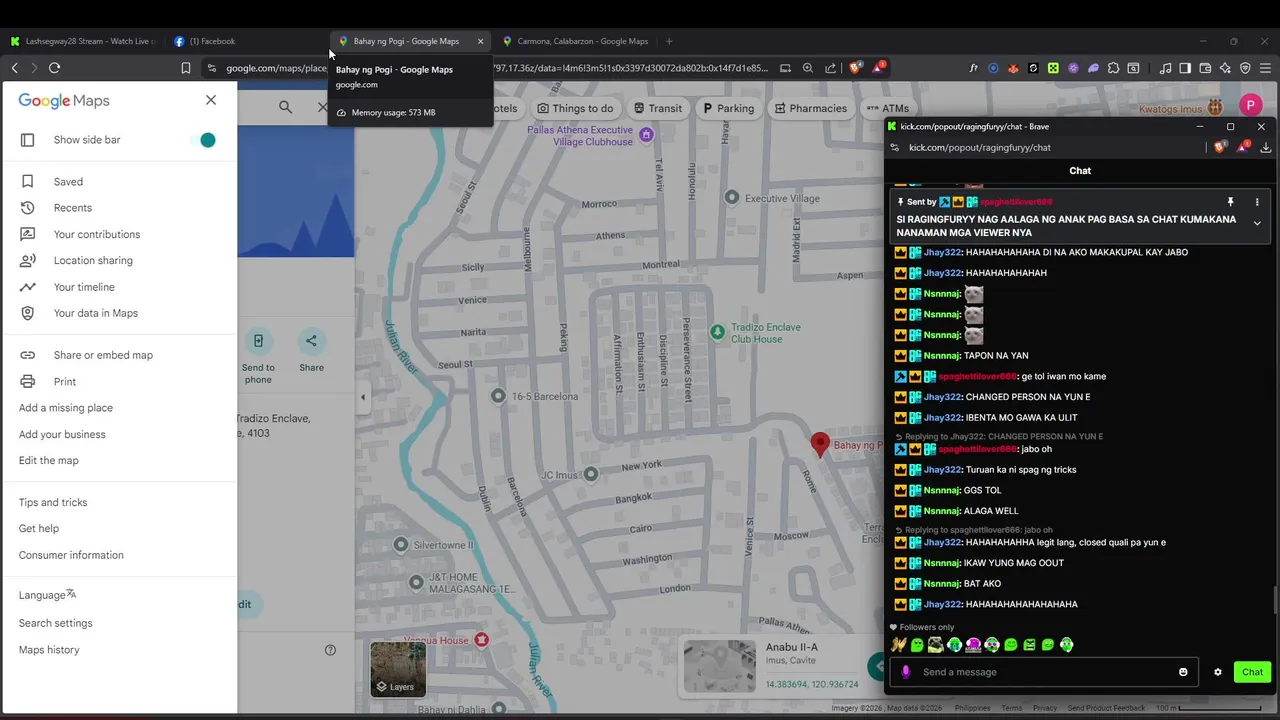The height and width of the screenshot is (720, 1280).
Task: Click the Brave Shields icon in address bar
Action: tap(855, 68)
